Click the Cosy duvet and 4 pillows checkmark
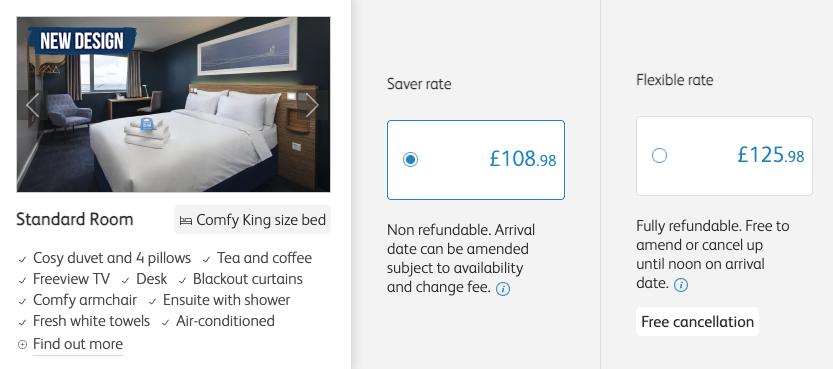The image size is (833, 369). (x=22, y=259)
